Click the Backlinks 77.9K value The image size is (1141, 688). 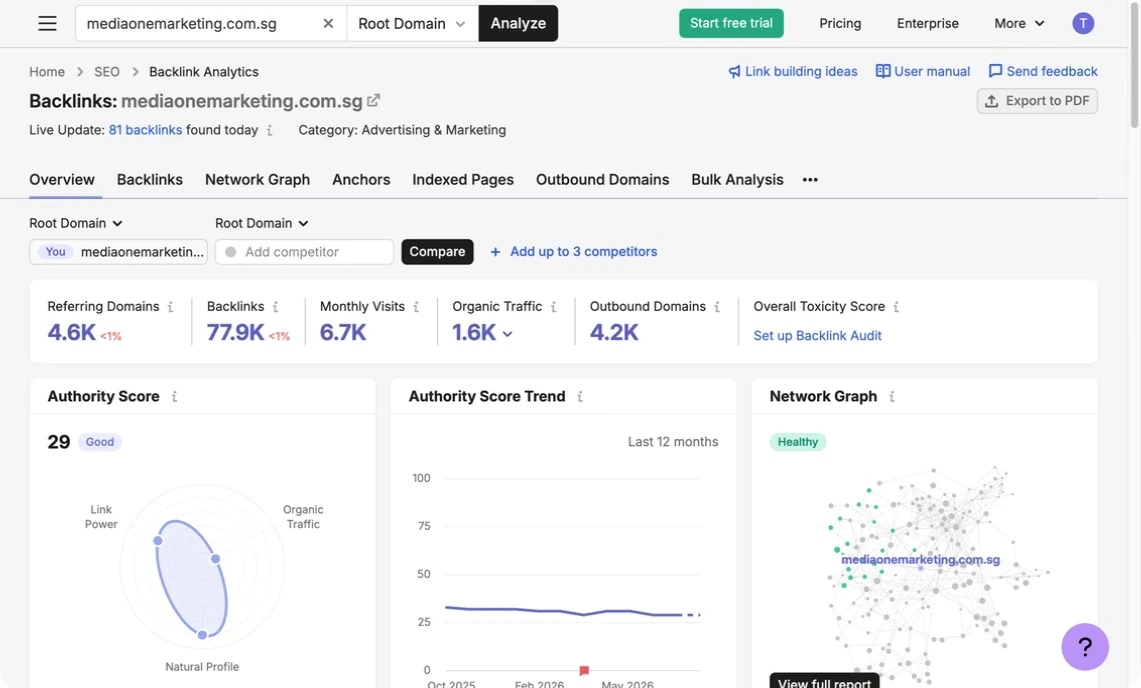[x=235, y=333]
